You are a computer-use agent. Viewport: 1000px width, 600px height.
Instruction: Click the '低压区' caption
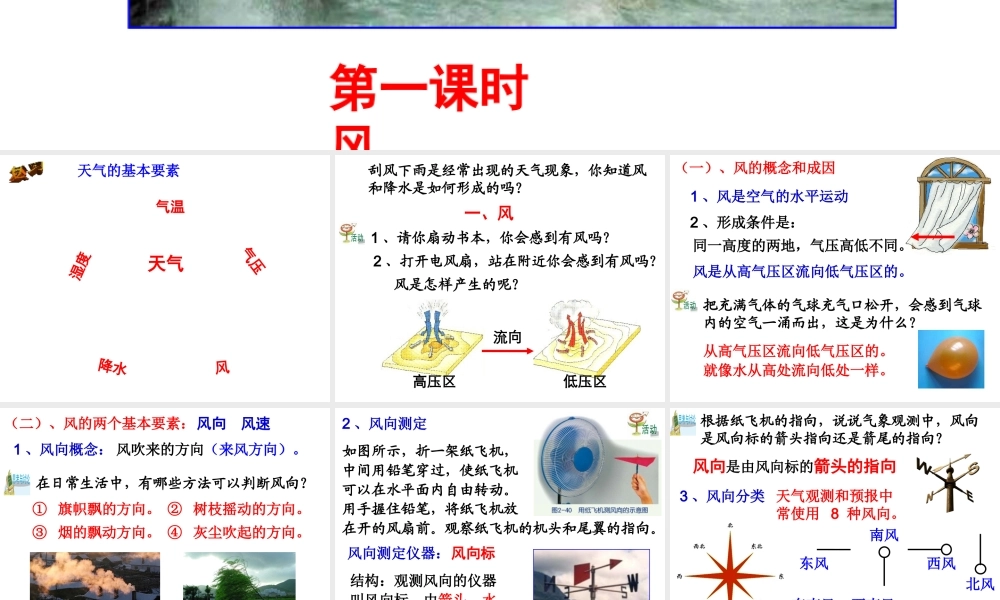584,381
